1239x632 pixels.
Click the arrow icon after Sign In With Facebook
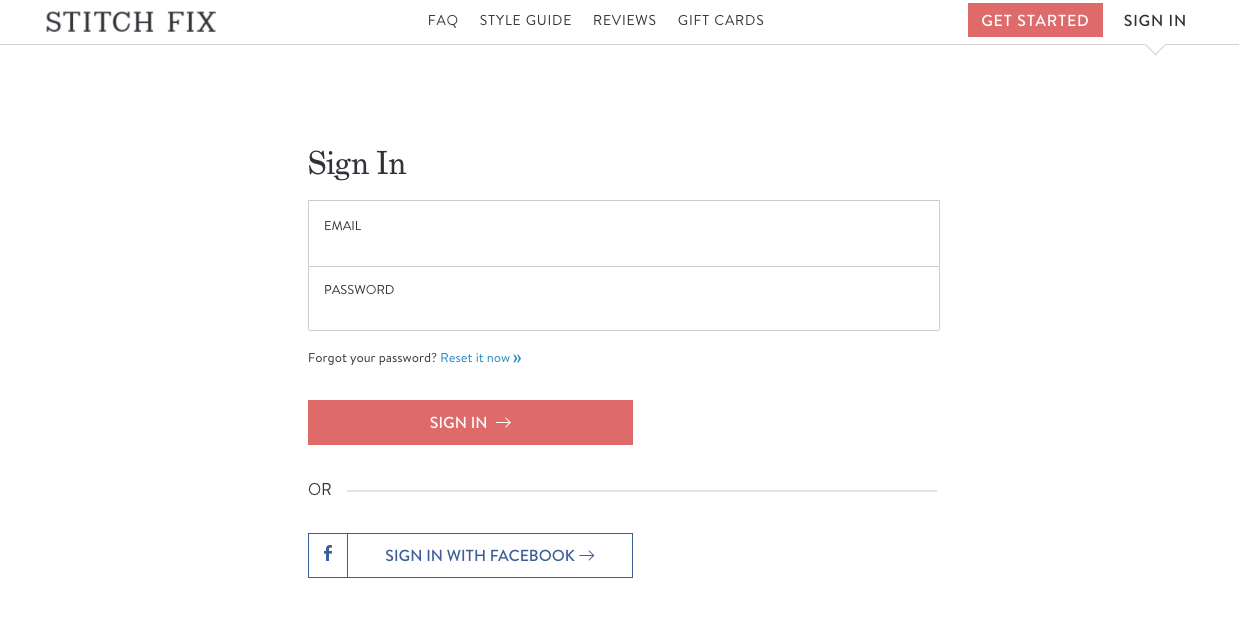(587, 556)
